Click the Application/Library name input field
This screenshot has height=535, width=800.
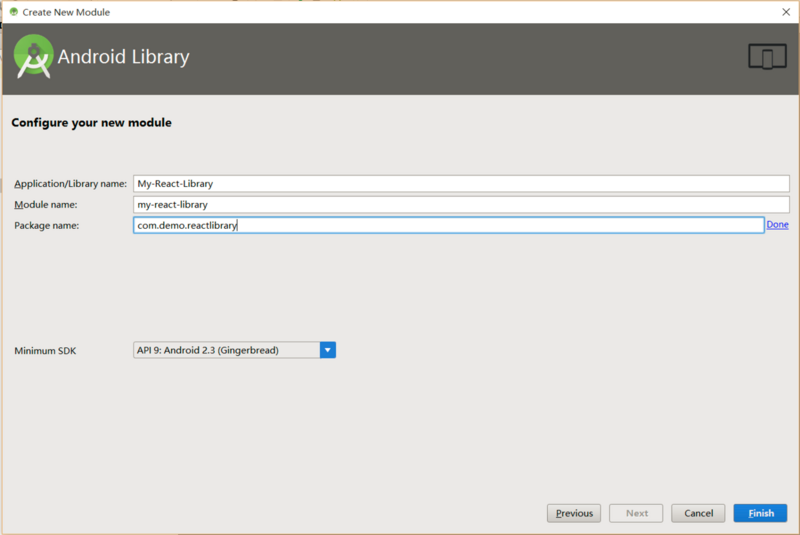tap(461, 184)
